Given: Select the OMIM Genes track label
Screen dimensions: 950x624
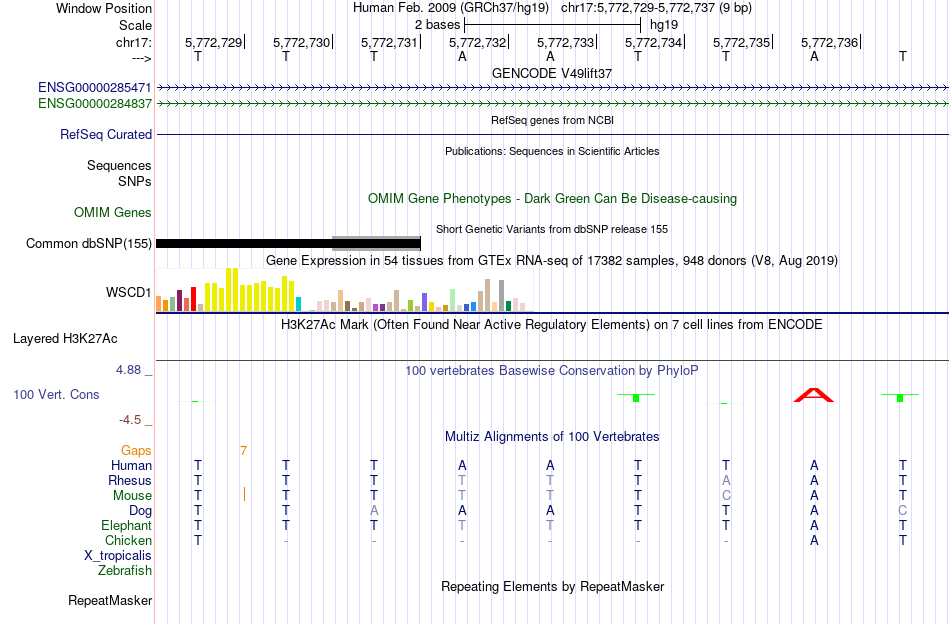Looking at the screenshot, I should coord(113,213).
